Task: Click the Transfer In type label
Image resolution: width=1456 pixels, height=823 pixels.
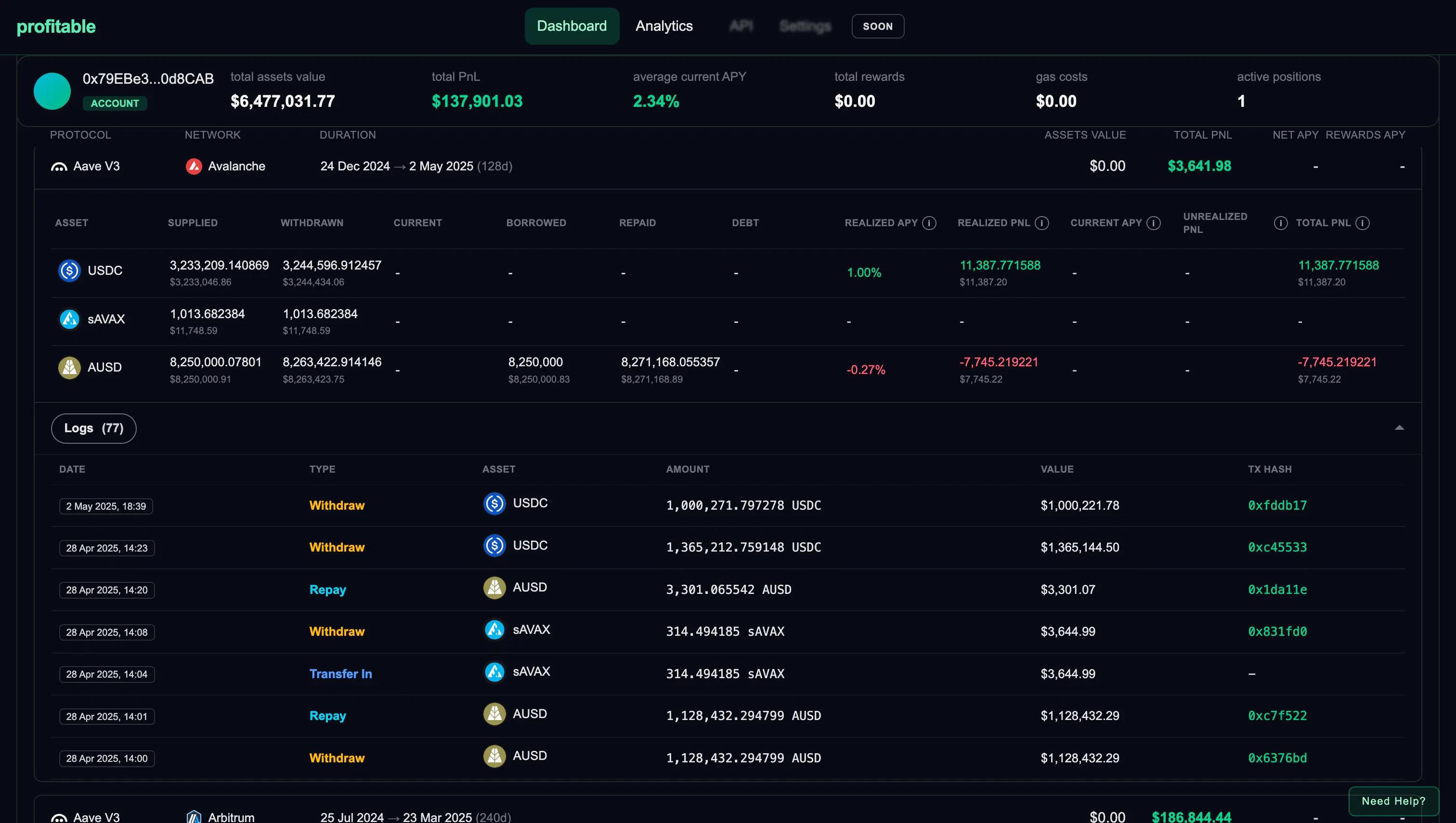Action: coord(340,674)
